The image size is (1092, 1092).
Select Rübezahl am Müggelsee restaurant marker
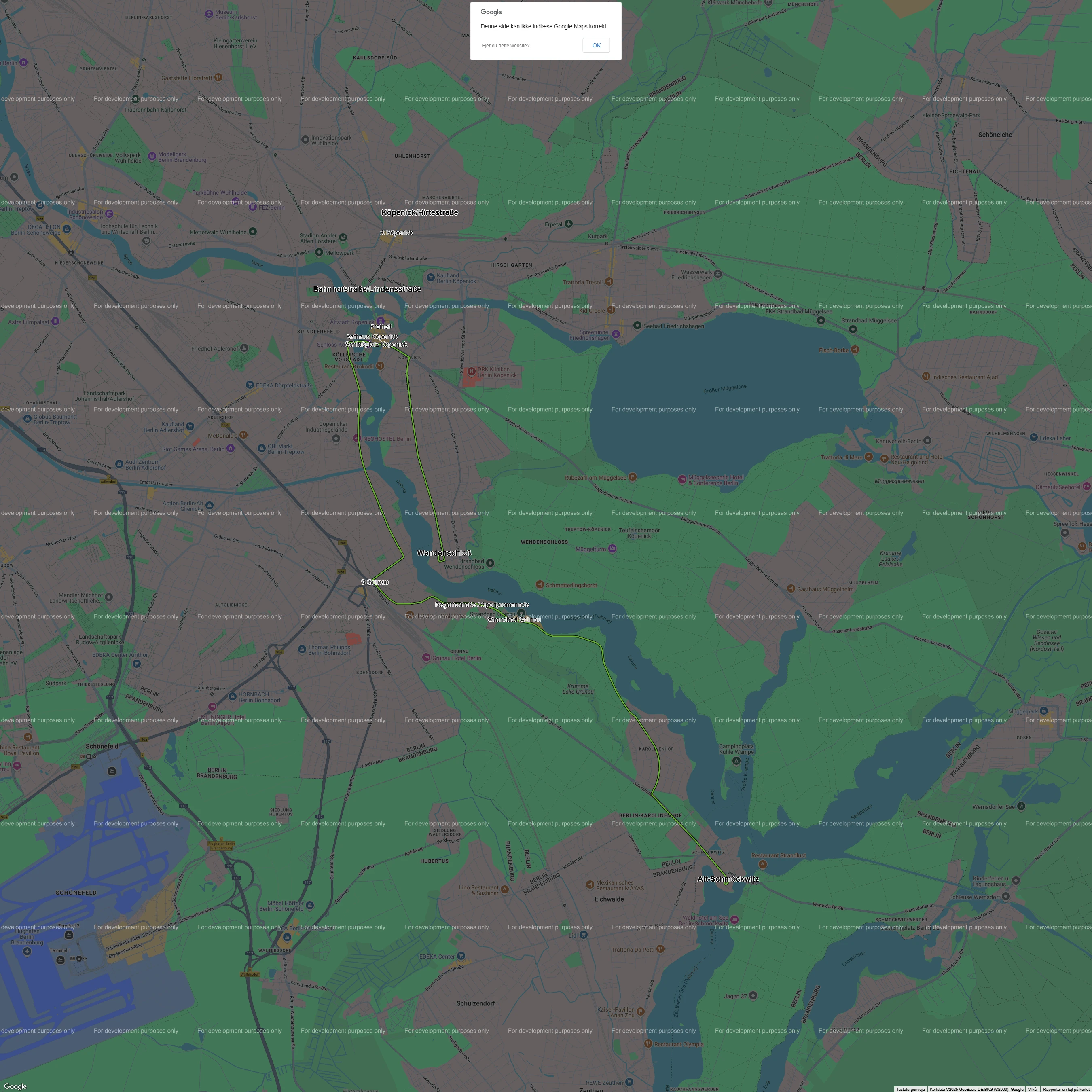coord(633,478)
